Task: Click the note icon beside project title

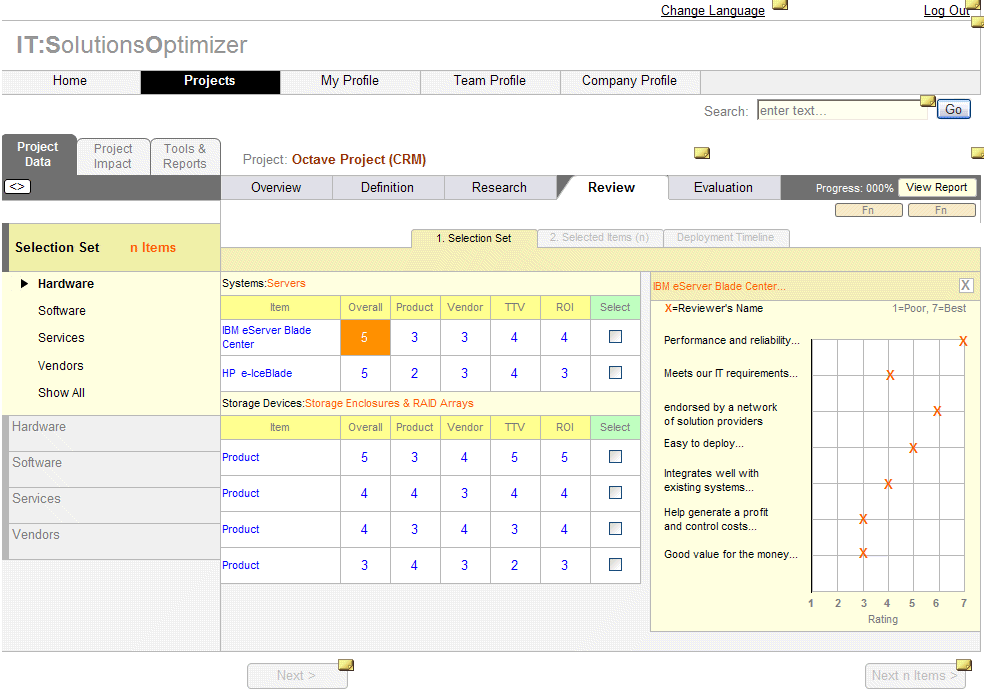Action: pyautogui.click(x=702, y=153)
